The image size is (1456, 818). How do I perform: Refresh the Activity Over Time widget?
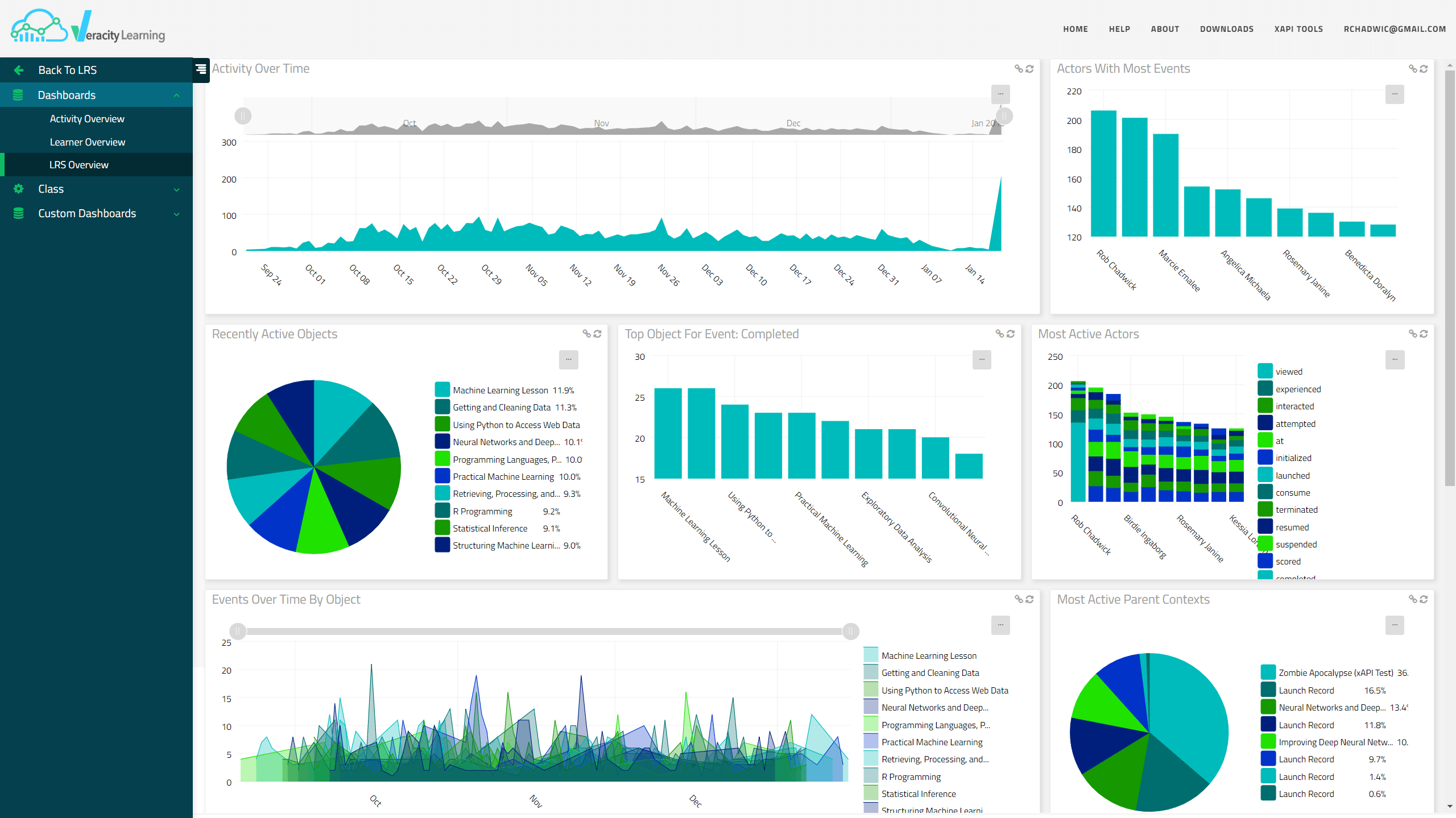(1029, 69)
